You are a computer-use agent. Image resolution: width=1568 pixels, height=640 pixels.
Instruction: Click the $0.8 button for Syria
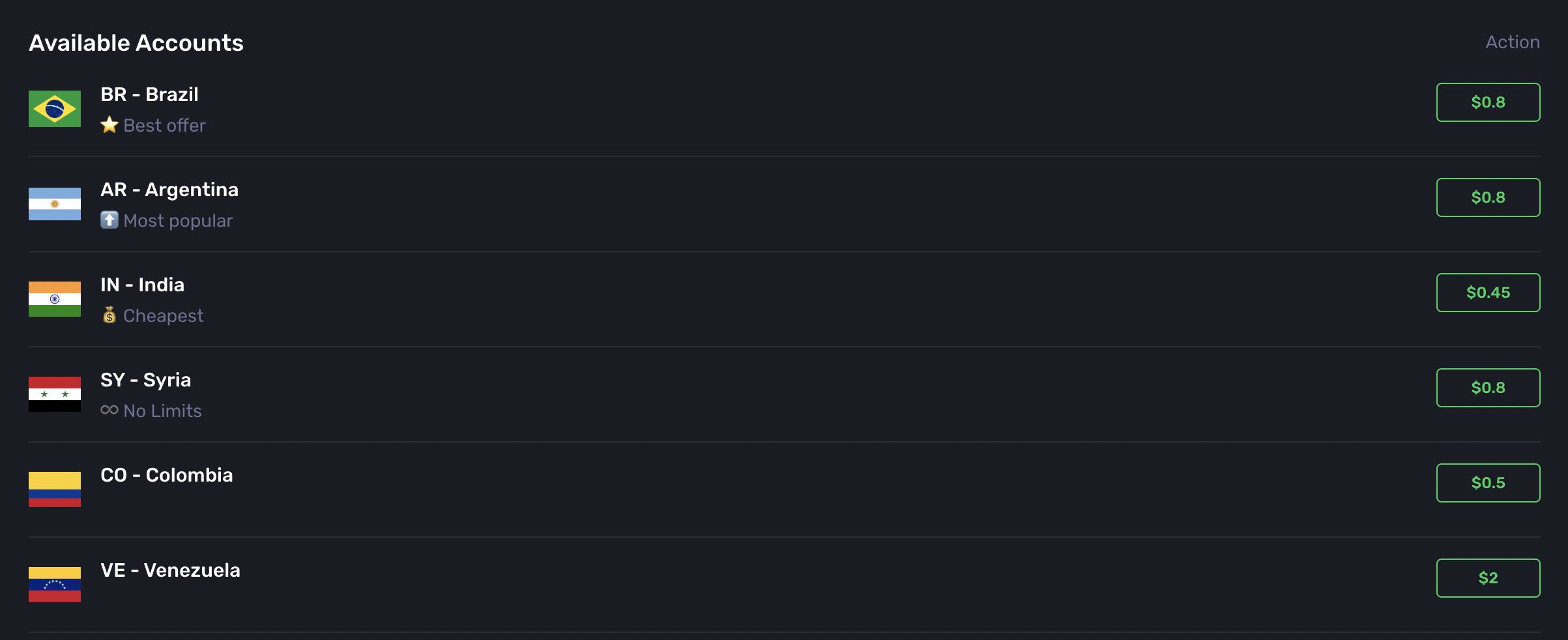(x=1488, y=387)
